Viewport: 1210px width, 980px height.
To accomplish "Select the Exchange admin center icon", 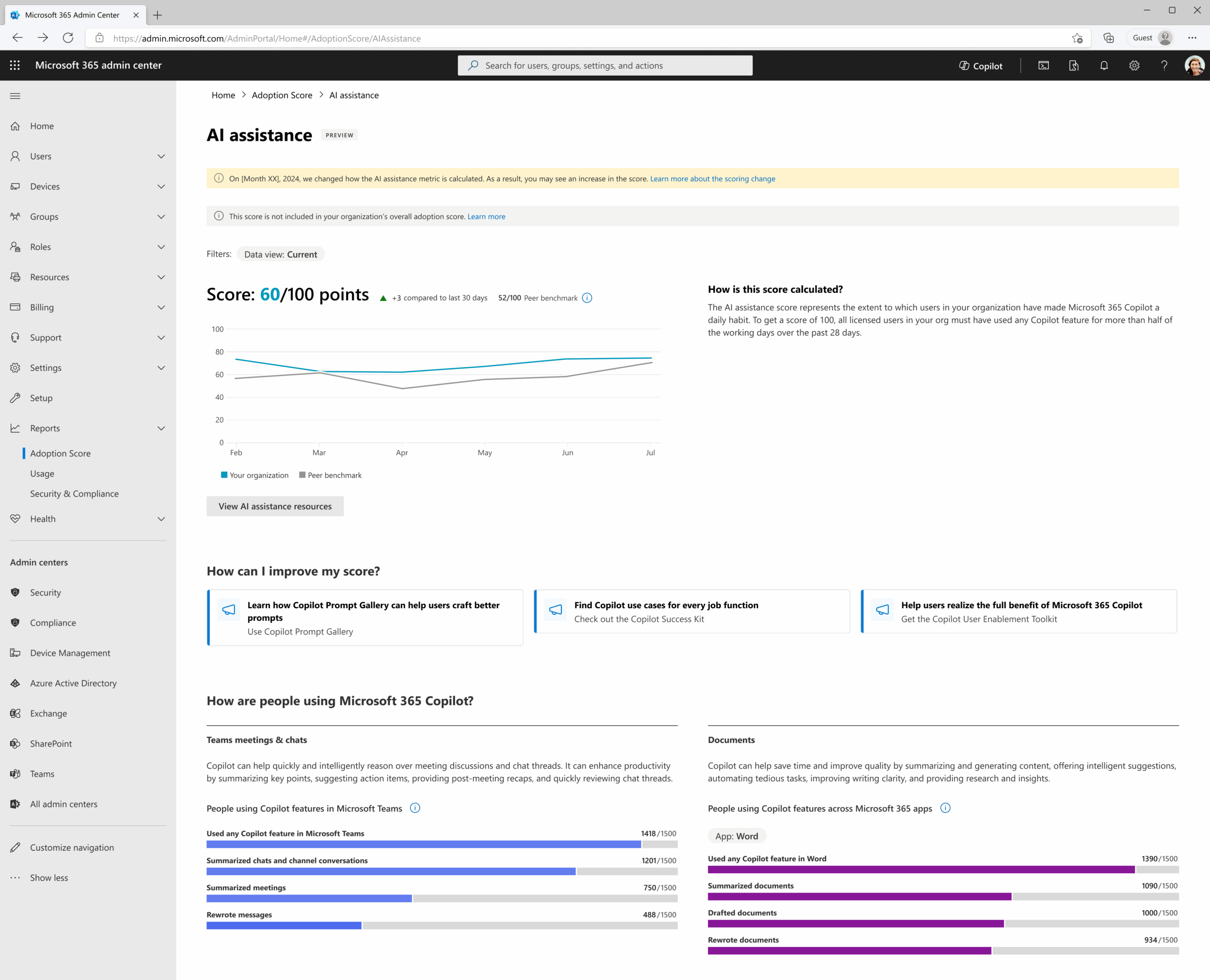I will click(x=15, y=713).
